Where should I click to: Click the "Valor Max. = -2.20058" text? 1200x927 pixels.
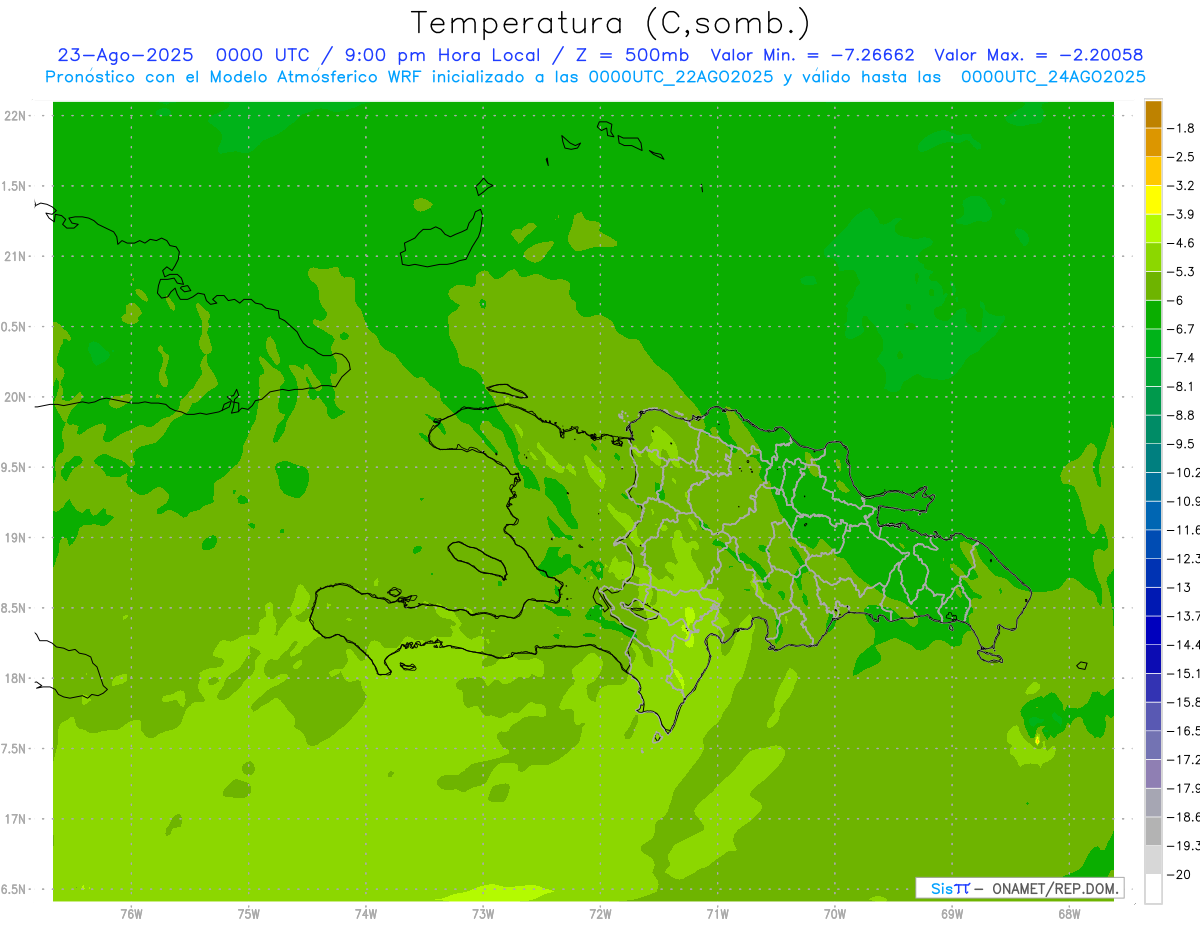point(1038,55)
